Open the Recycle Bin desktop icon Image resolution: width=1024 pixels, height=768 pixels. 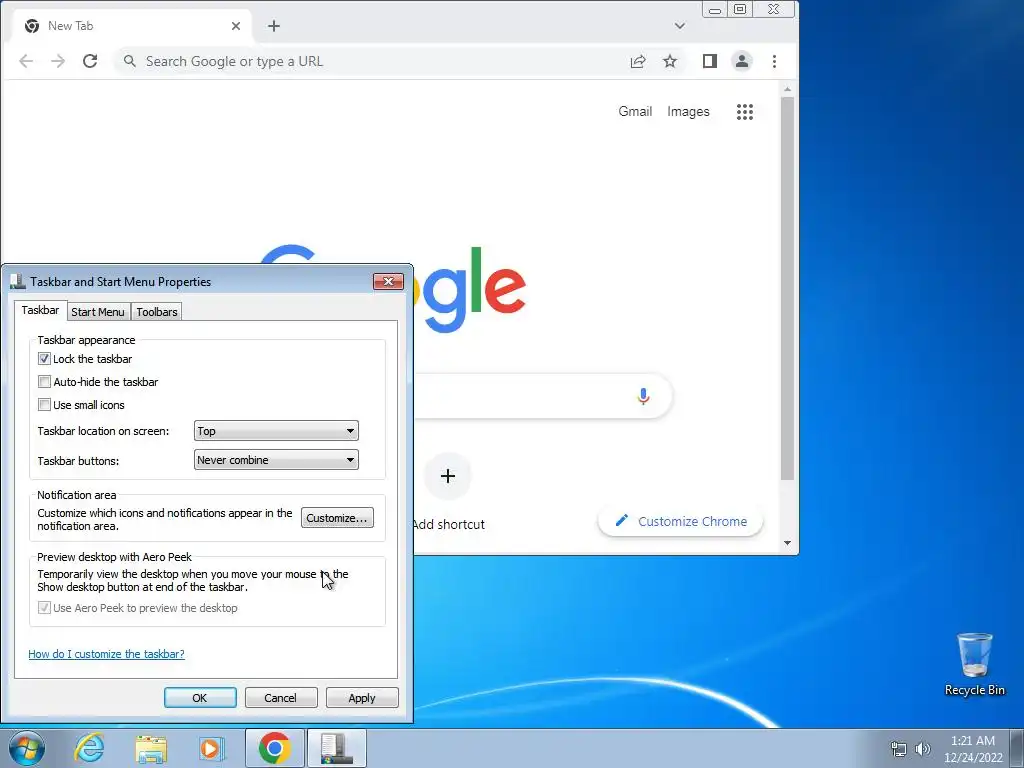point(974,664)
